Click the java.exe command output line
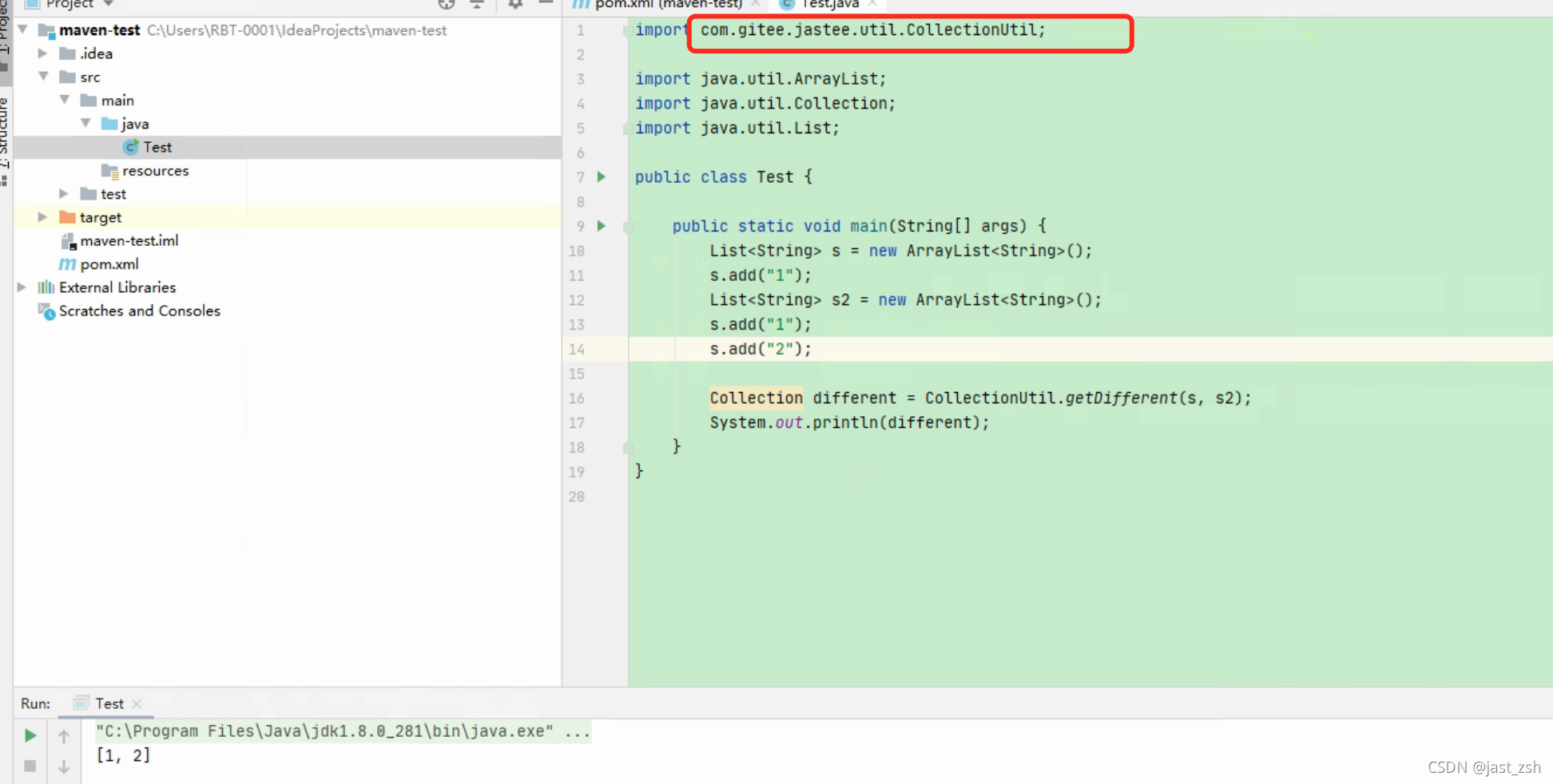The image size is (1553, 784). tap(344, 731)
